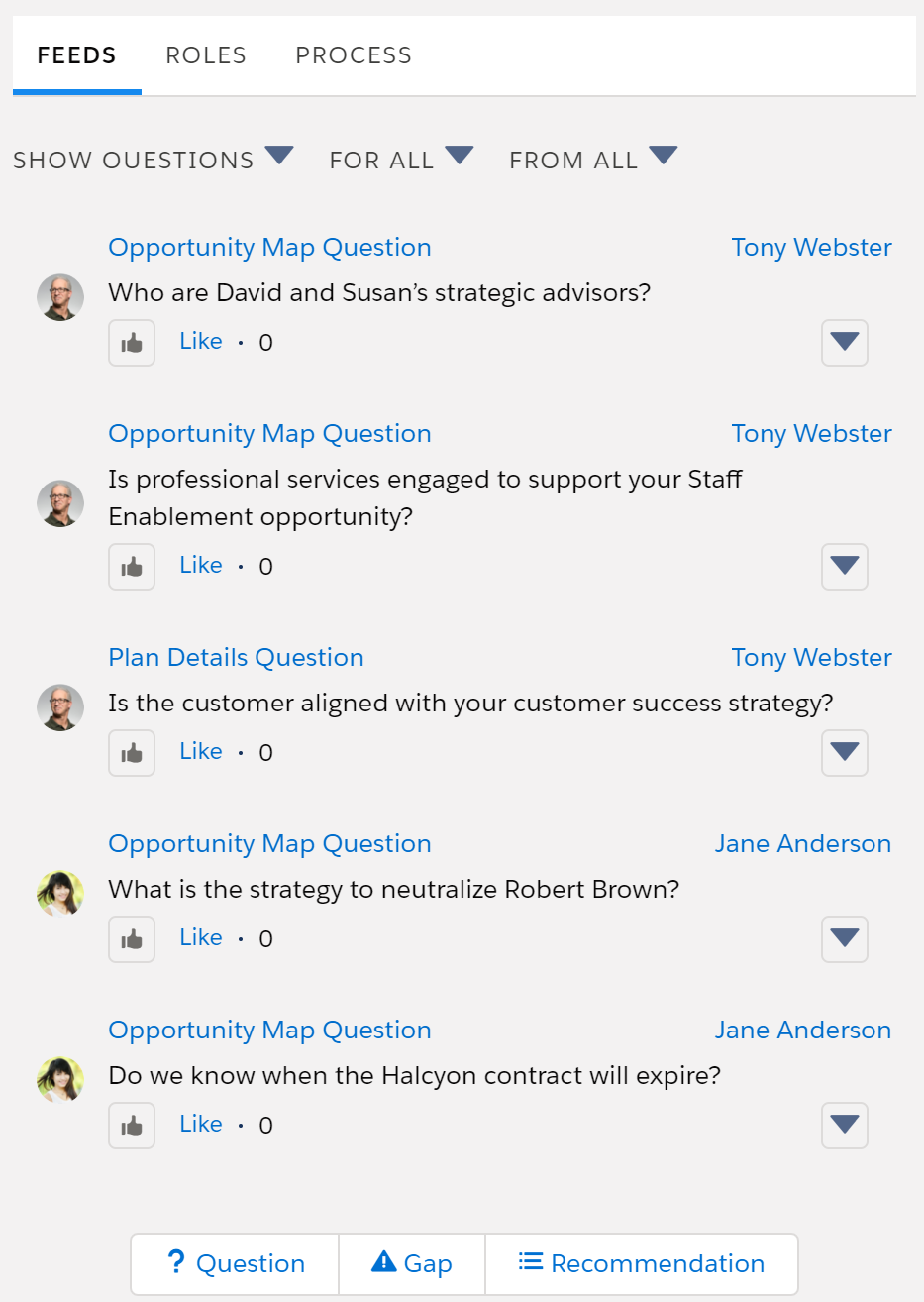
Task: Open action menu for strategic advisors question
Action: click(x=845, y=343)
